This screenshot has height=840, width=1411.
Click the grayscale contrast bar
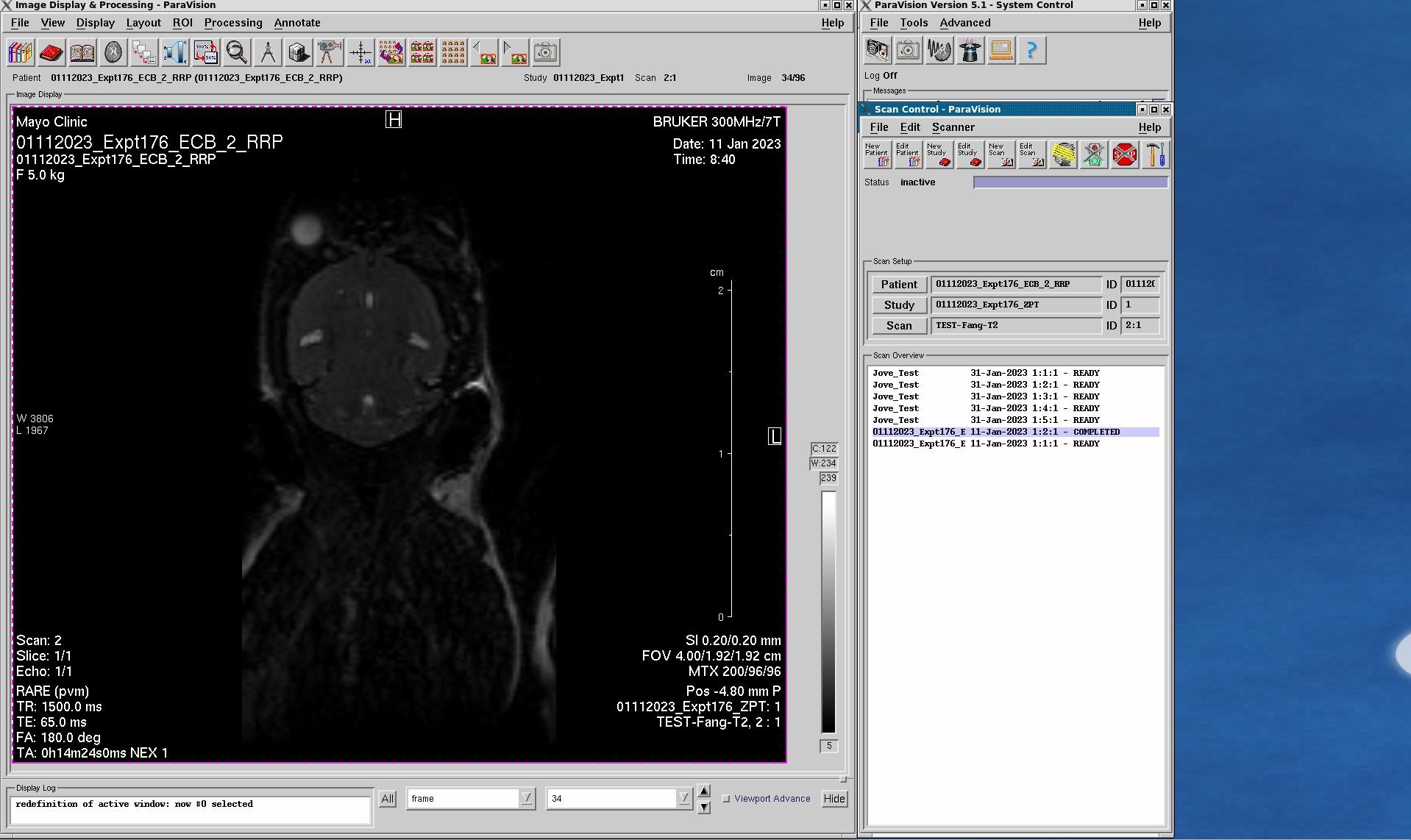(828, 611)
